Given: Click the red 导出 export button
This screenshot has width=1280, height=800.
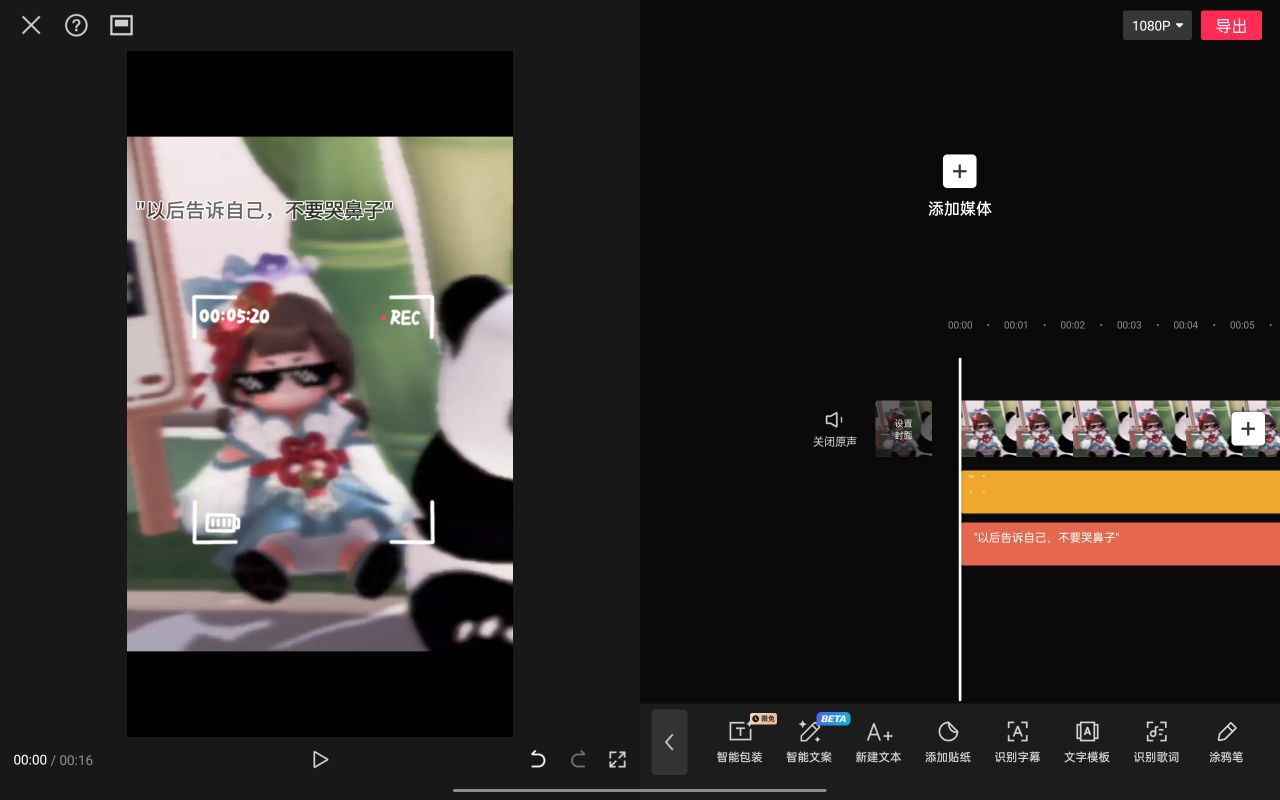Looking at the screenshot, I should (1231, 26).
